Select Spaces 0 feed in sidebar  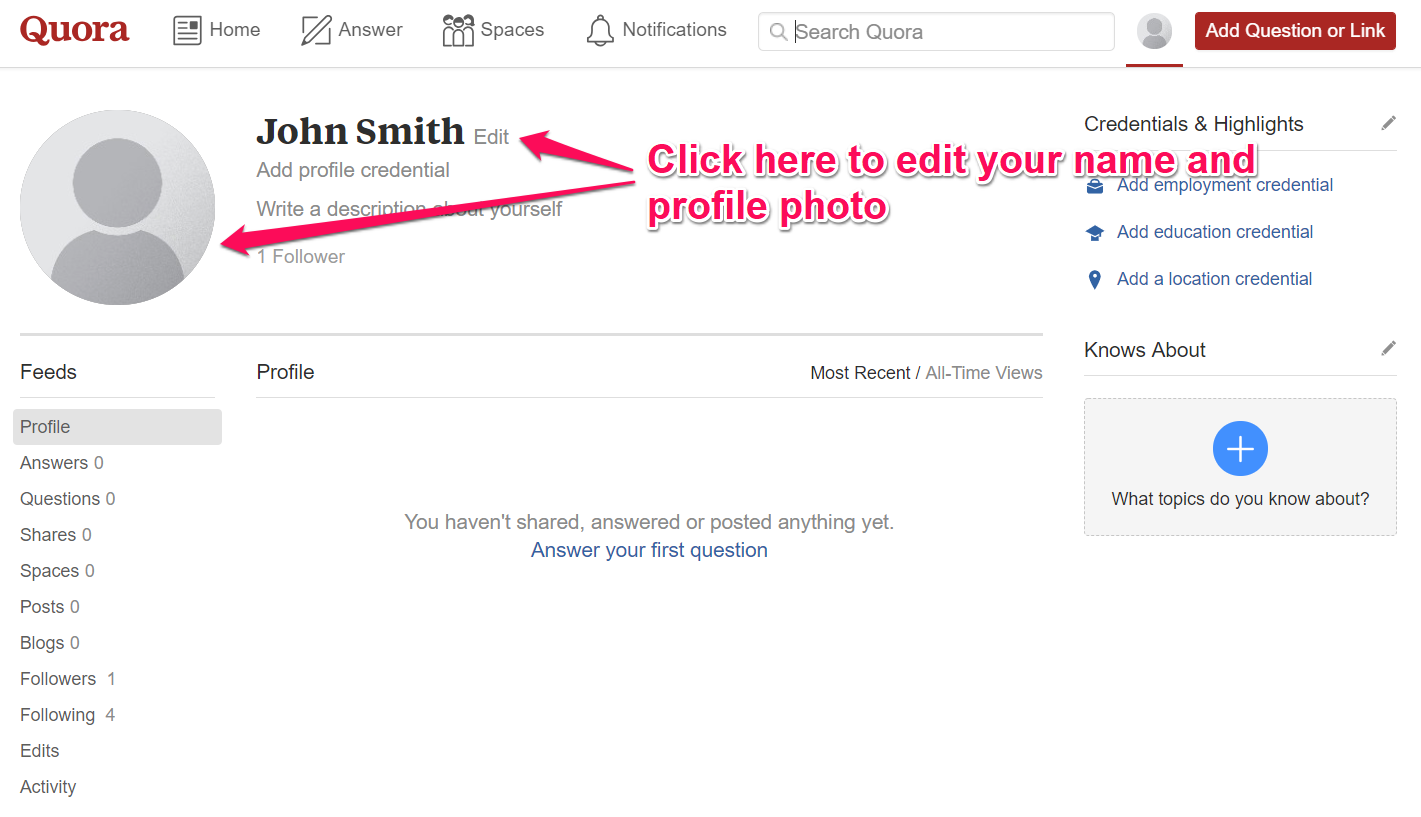pos(58,571)
